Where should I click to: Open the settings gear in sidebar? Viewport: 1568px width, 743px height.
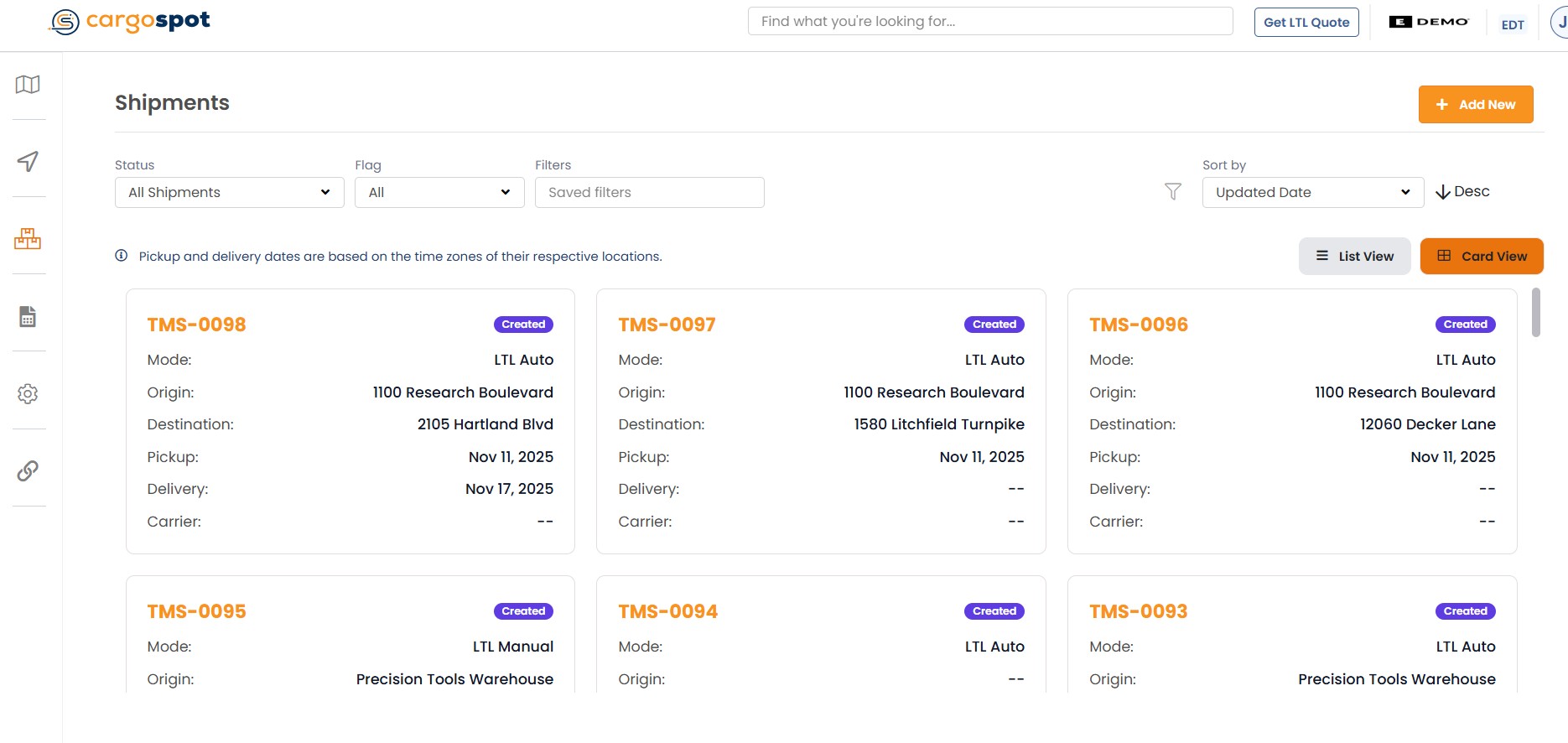(28, 393)
